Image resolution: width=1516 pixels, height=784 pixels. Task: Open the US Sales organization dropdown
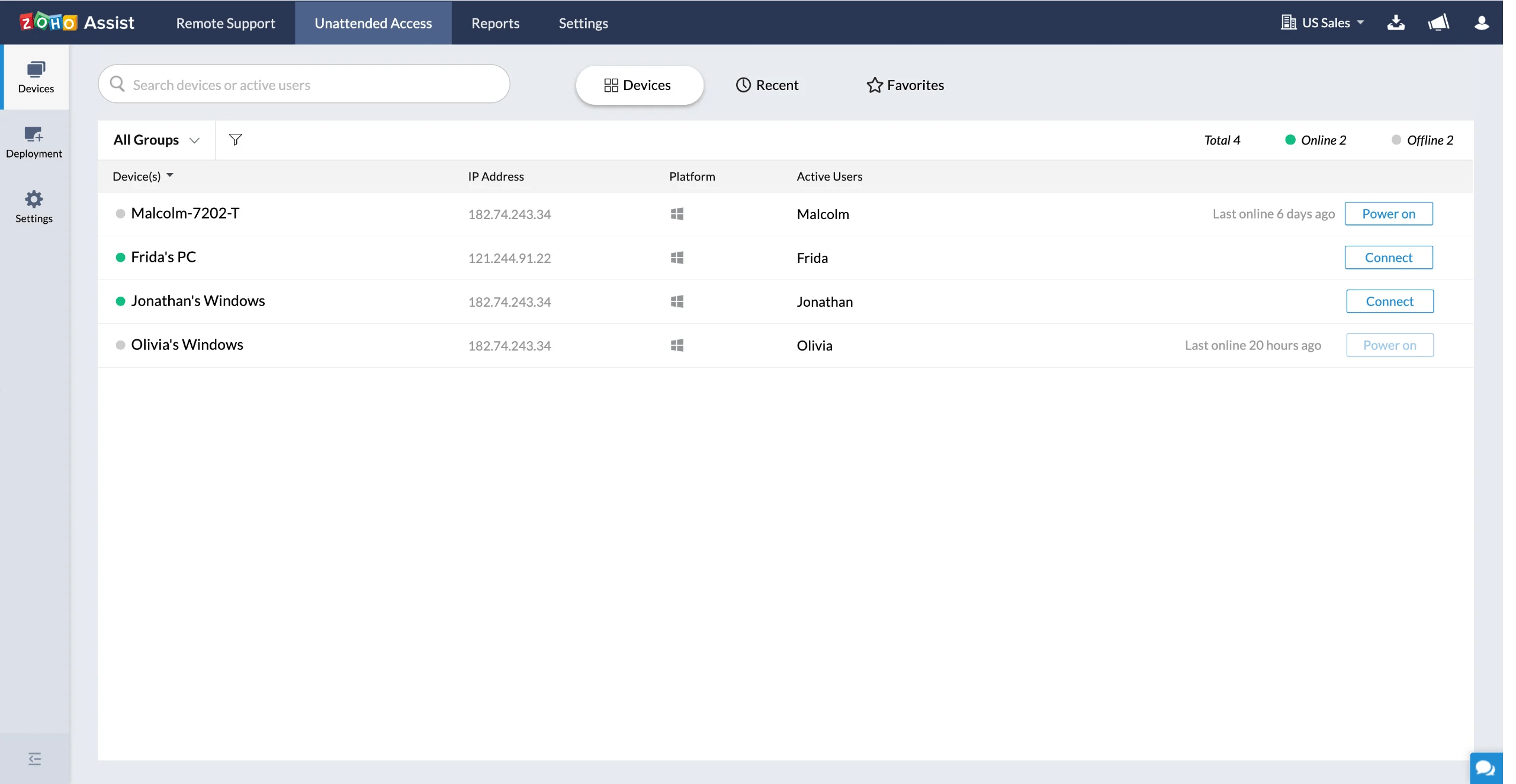1323,23
